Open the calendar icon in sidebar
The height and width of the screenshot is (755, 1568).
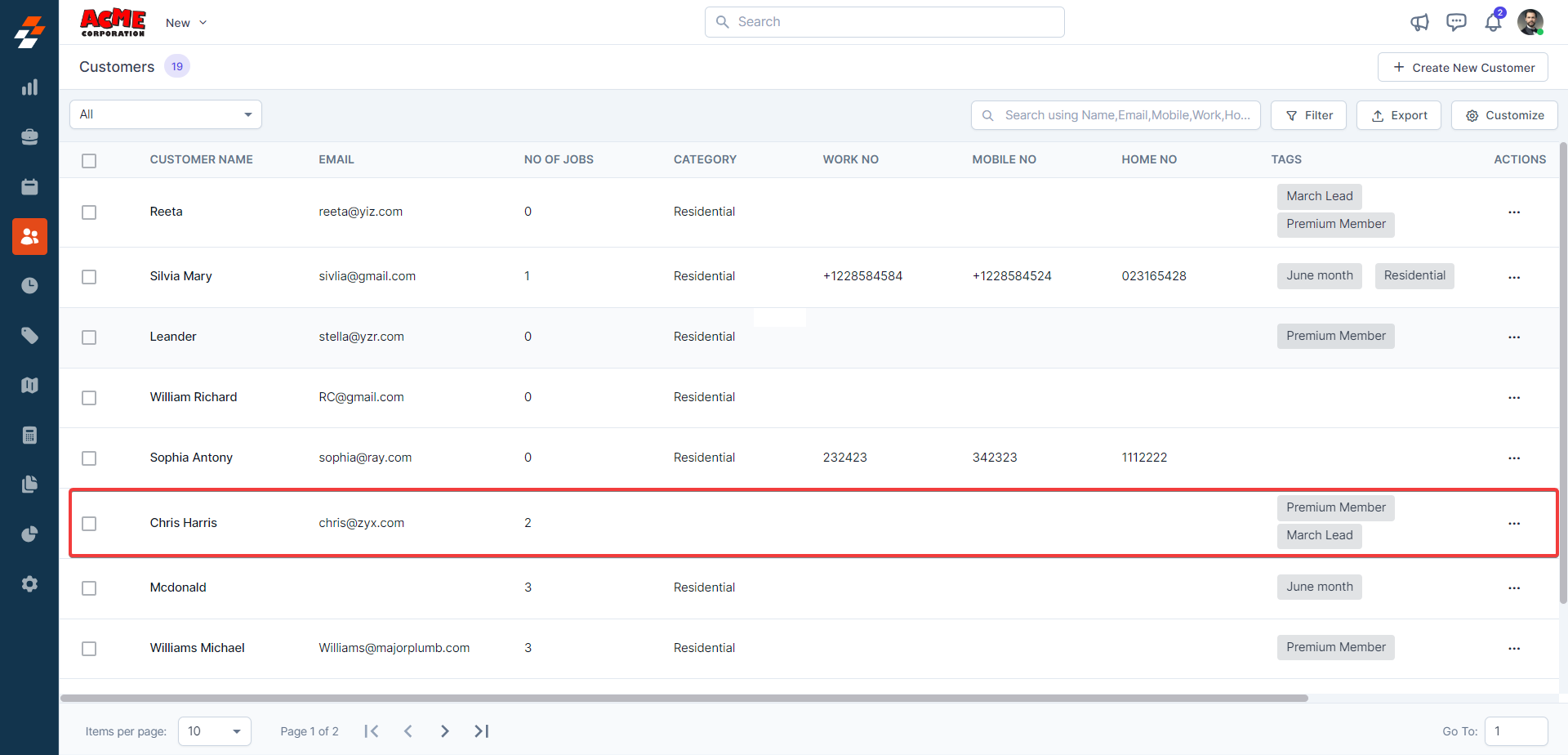[29, 187]
